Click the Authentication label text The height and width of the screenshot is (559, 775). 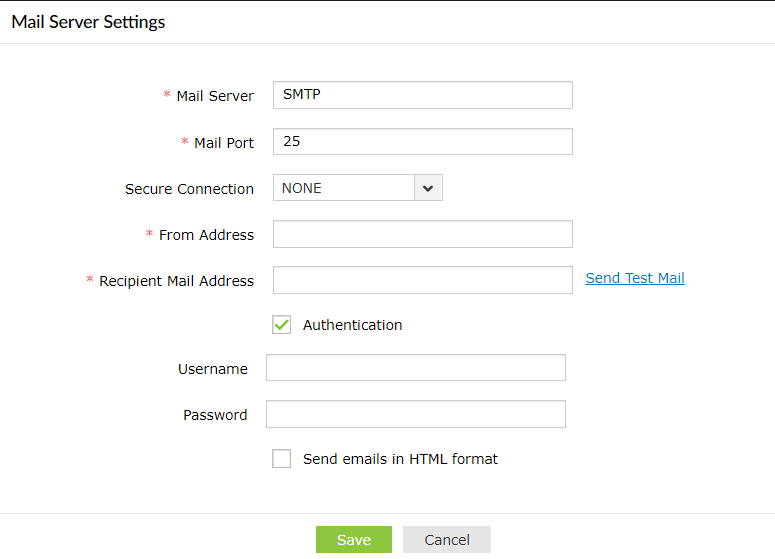tap(352, 325)
